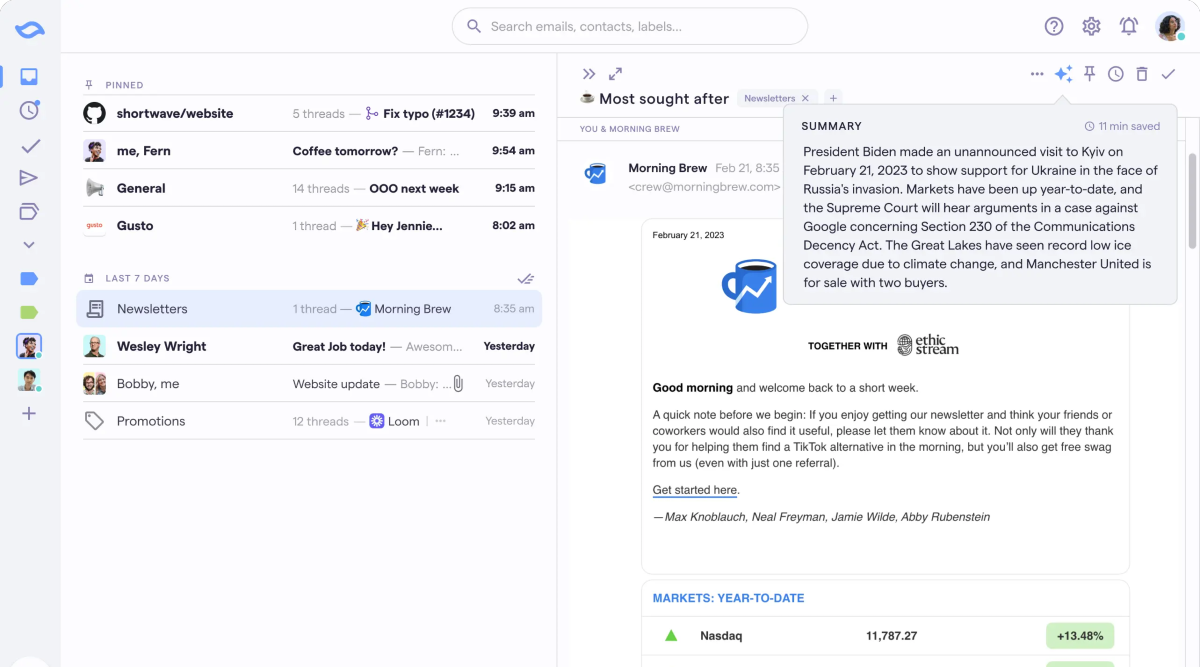
Task: Open the AI Summary sparkles icon
Action: (x=1062, y=73)
